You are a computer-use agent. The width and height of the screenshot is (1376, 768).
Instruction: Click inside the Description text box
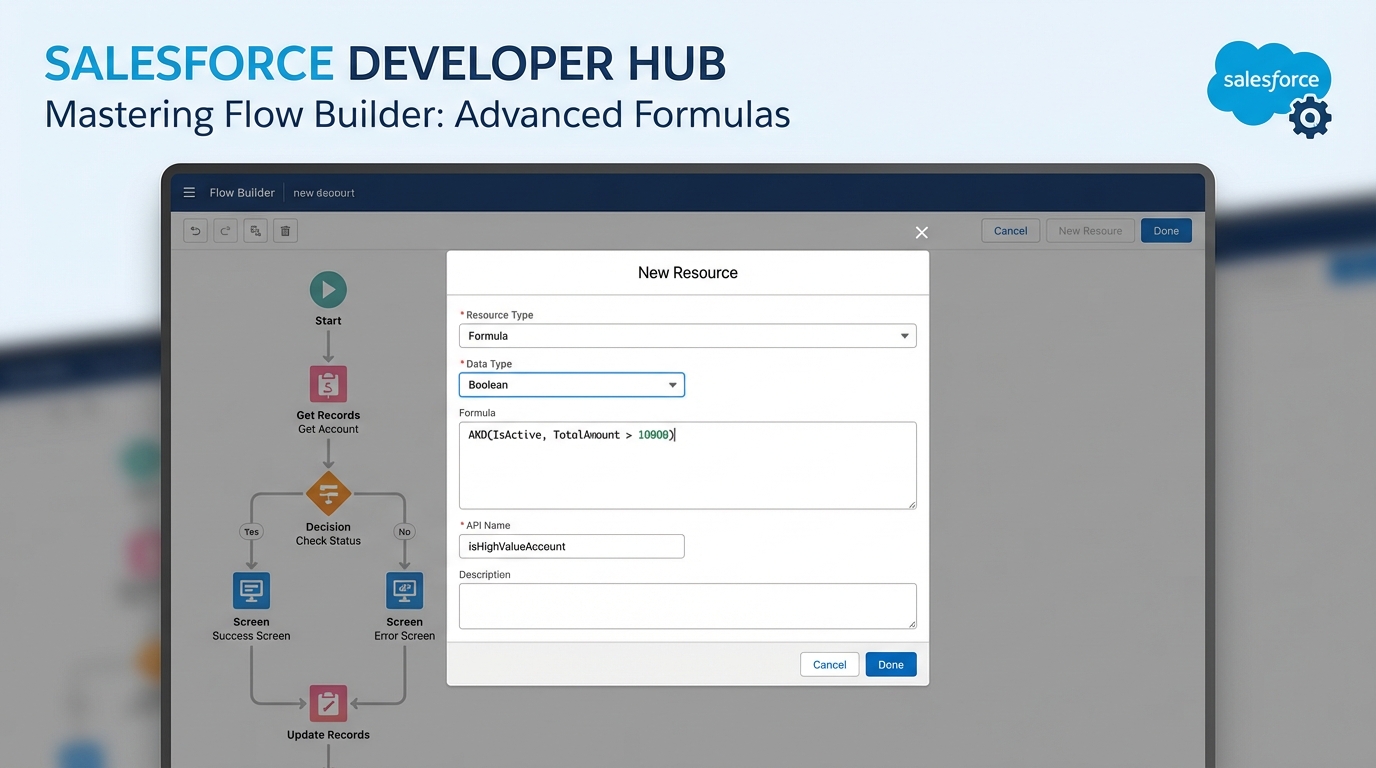pyautogui.click(x=687, y=605)
